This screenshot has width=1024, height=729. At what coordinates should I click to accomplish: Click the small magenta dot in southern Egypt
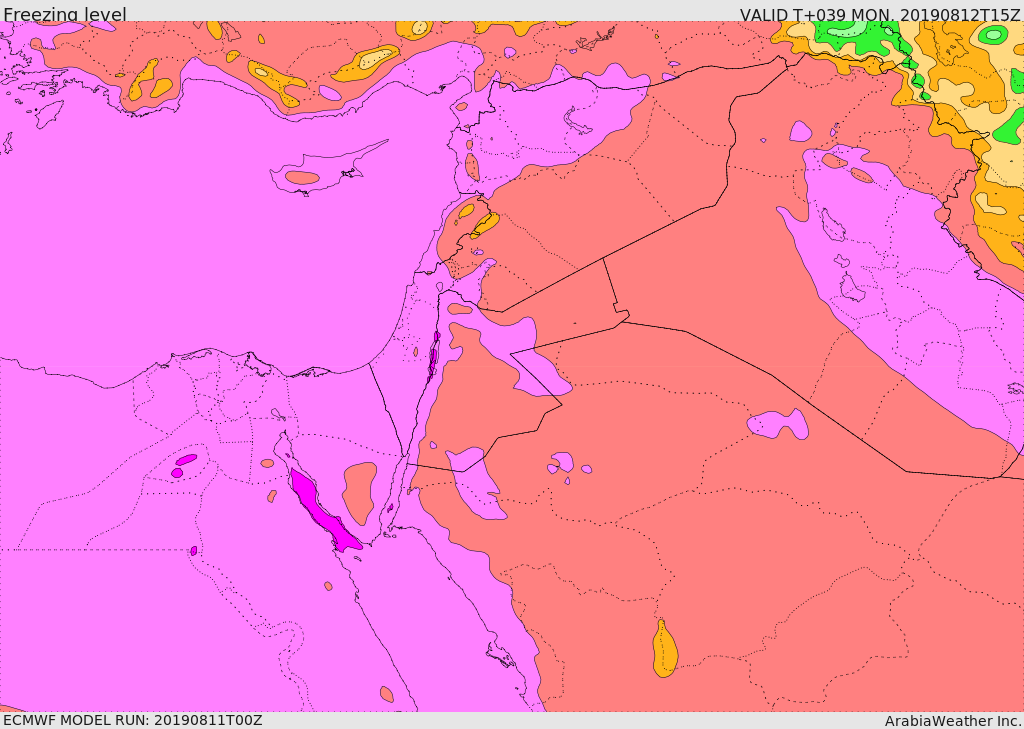click(x=193, y=551)
